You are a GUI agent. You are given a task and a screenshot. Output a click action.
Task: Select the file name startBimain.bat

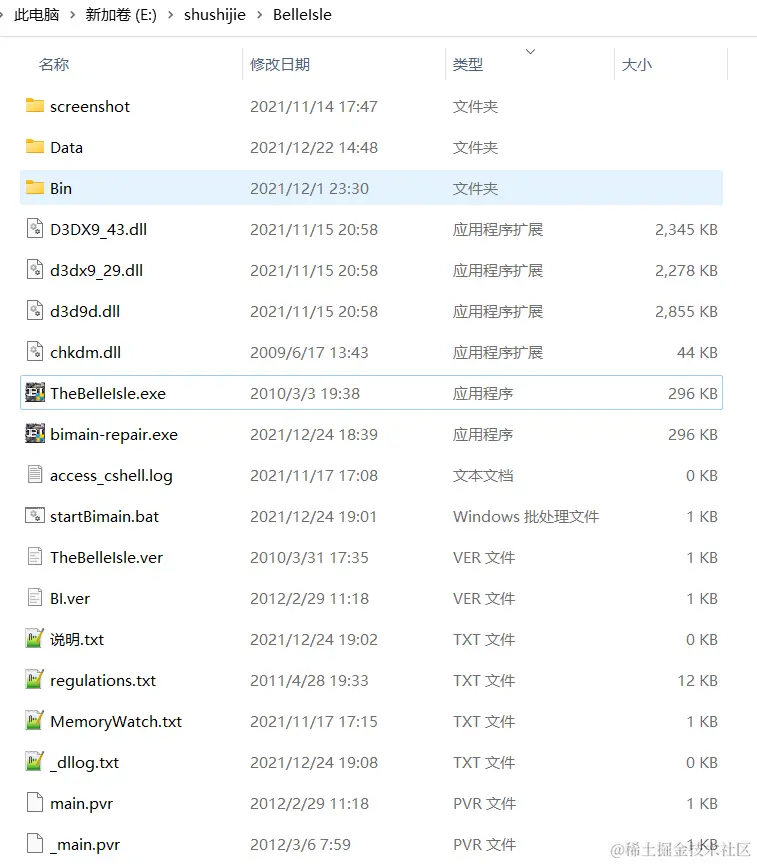105,516
